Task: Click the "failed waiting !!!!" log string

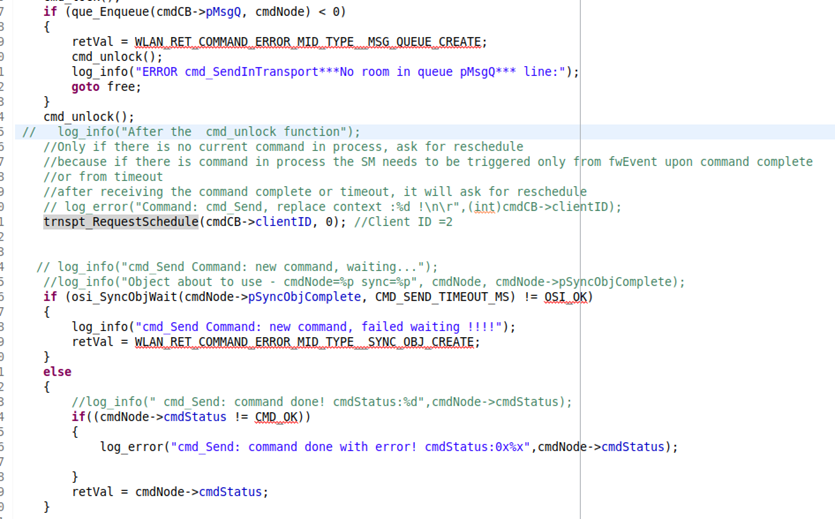Action: (x=322, y=327)
